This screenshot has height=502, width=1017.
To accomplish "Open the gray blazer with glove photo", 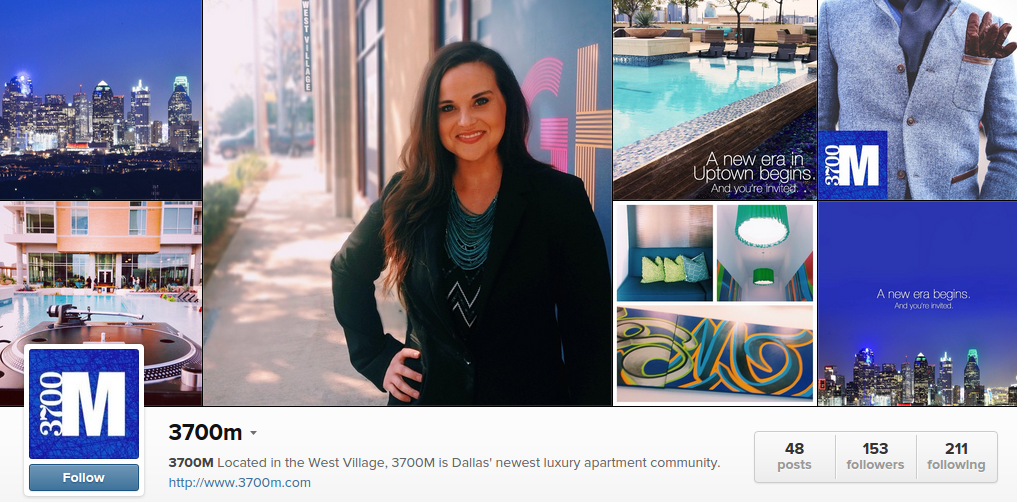I will 918,100.
